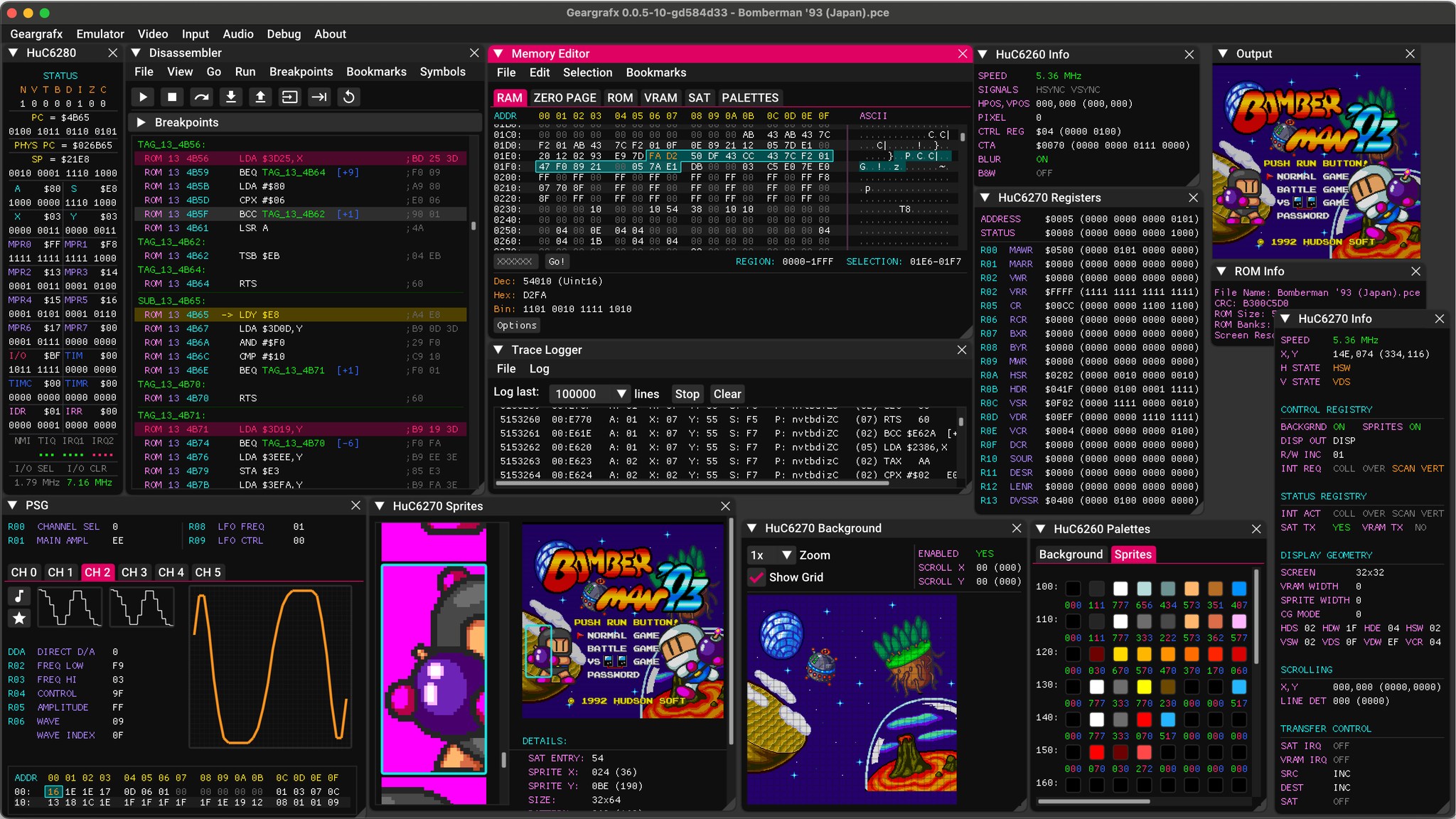Click the HuC6260 Palettes horizontal scrollbar
The height and width of the screenshot is (819, 1456).
pos(1093,801)
